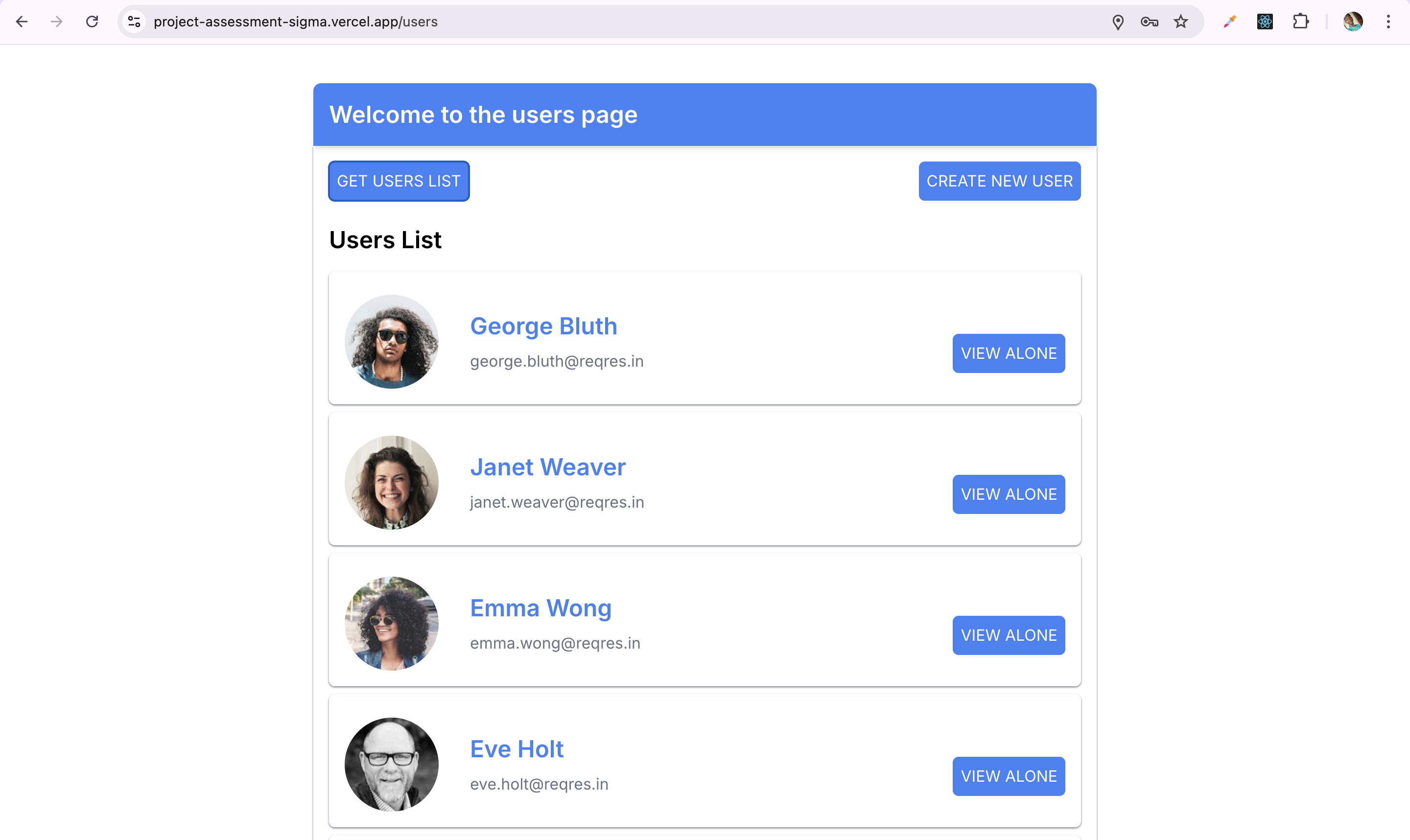Screen dimensions: 1410x840
Task: Click George Bluth's avatar photo
Action: pyautogui.click(x=391, y=341)
